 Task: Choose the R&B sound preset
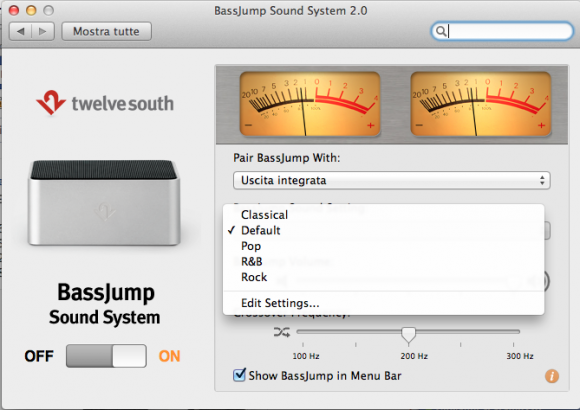click(x=384, y=262)
